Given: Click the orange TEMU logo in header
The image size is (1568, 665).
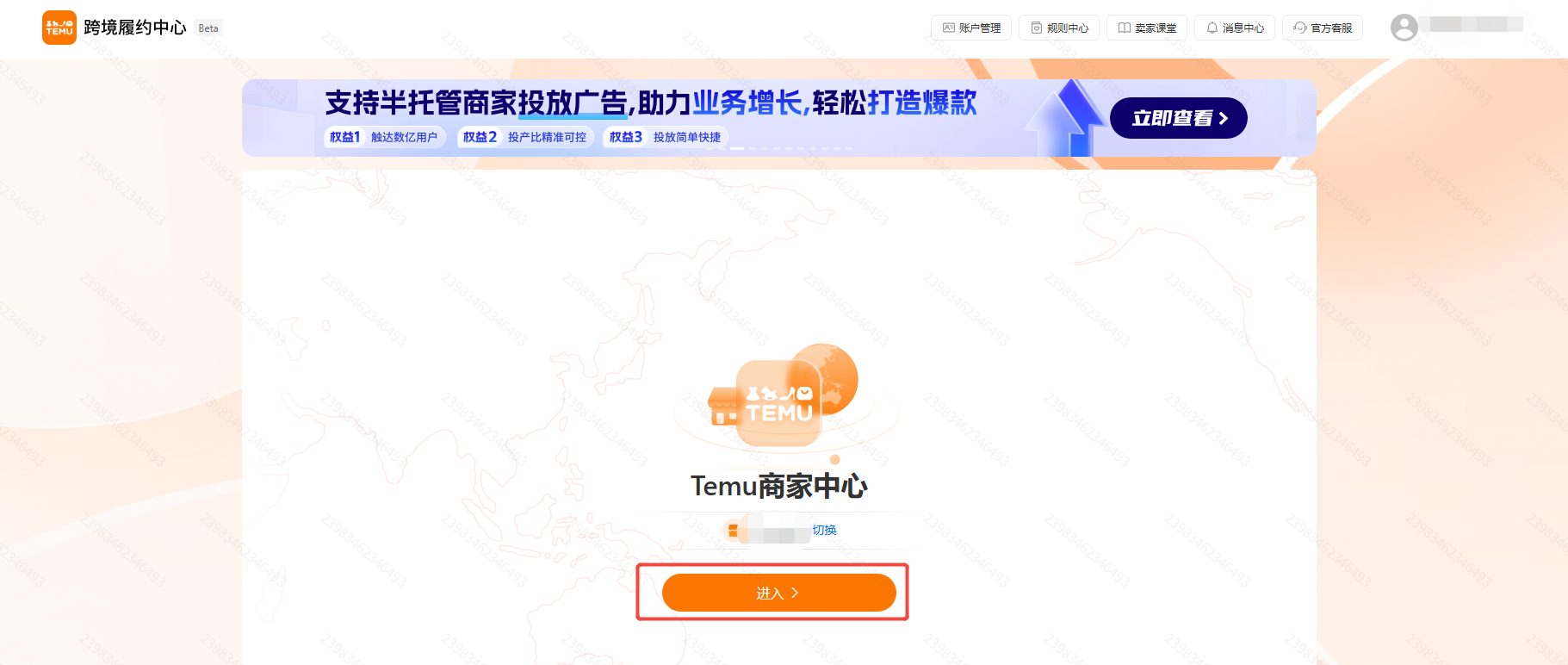Looking at the screenshot, I should pyautogui.click(x=59, y=28).
